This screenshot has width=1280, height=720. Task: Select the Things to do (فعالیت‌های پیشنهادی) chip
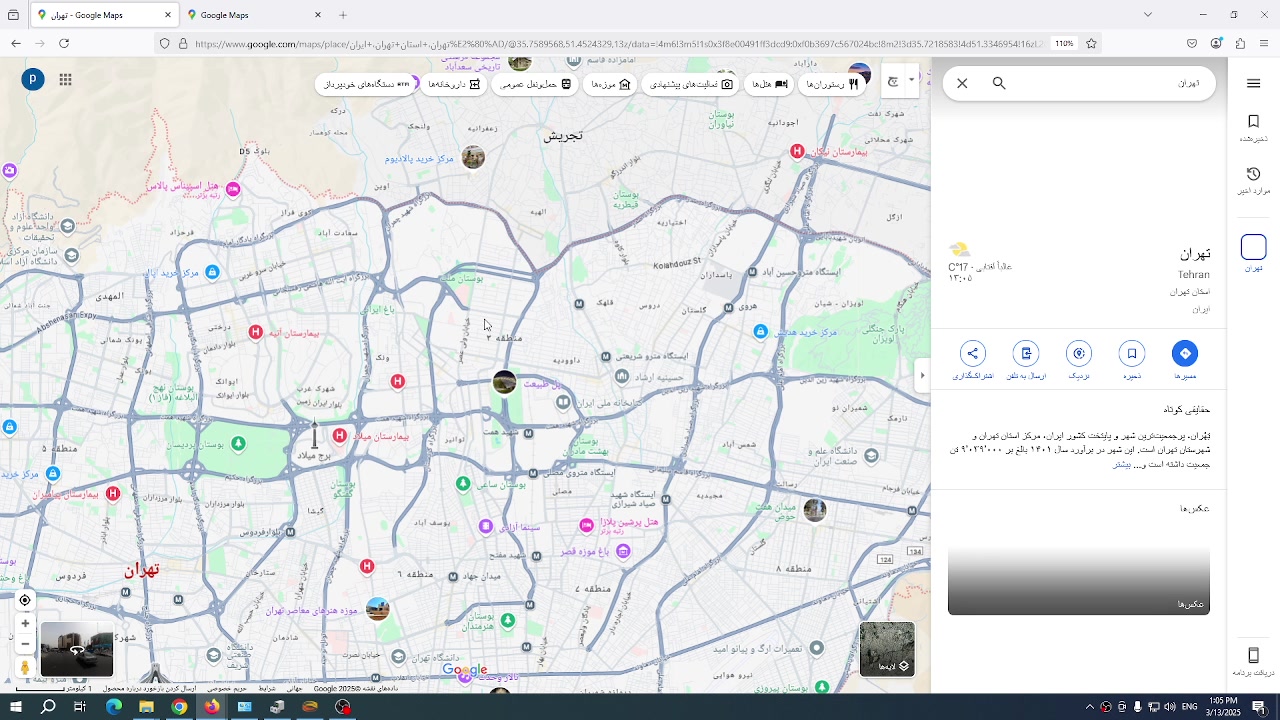tap(692, 84)
